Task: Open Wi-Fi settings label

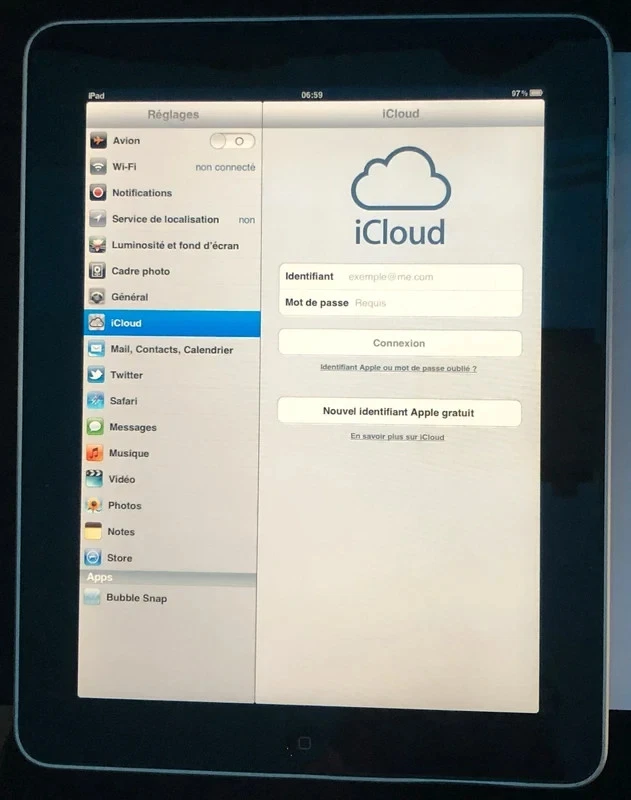Action: click(x=124, y=166)
